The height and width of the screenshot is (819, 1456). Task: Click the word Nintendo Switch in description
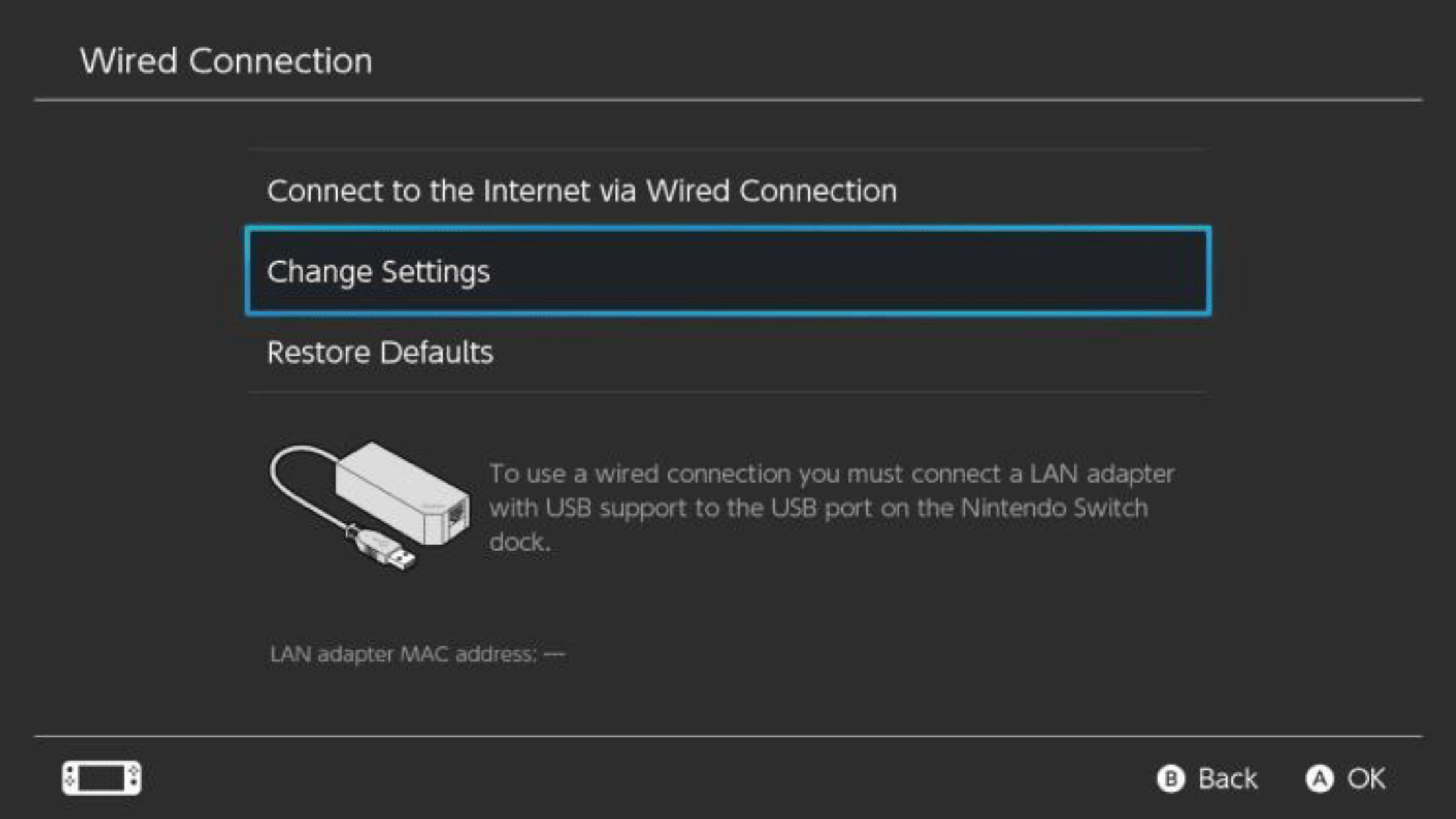pos(1054,508)
